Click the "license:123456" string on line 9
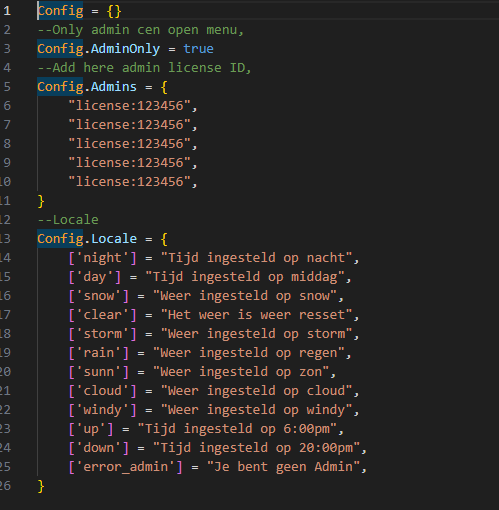This screenshot has height=510, width=499. (x=129, y=163)
